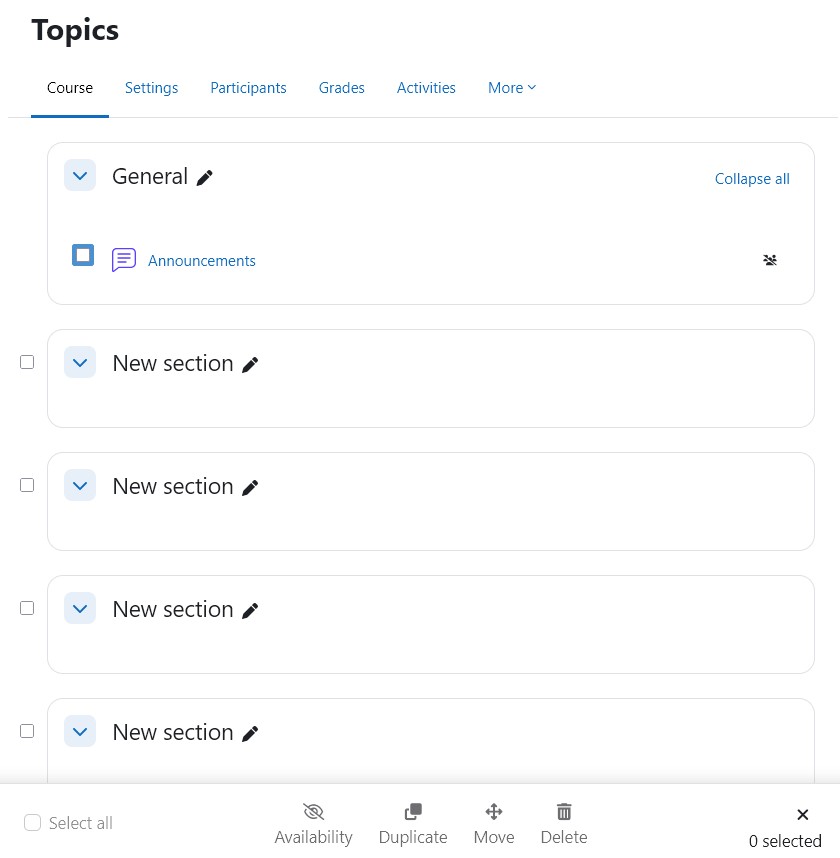Screen dimensions: 840x858
Task: Click the Collapse all link
Action: pos(752,179)
